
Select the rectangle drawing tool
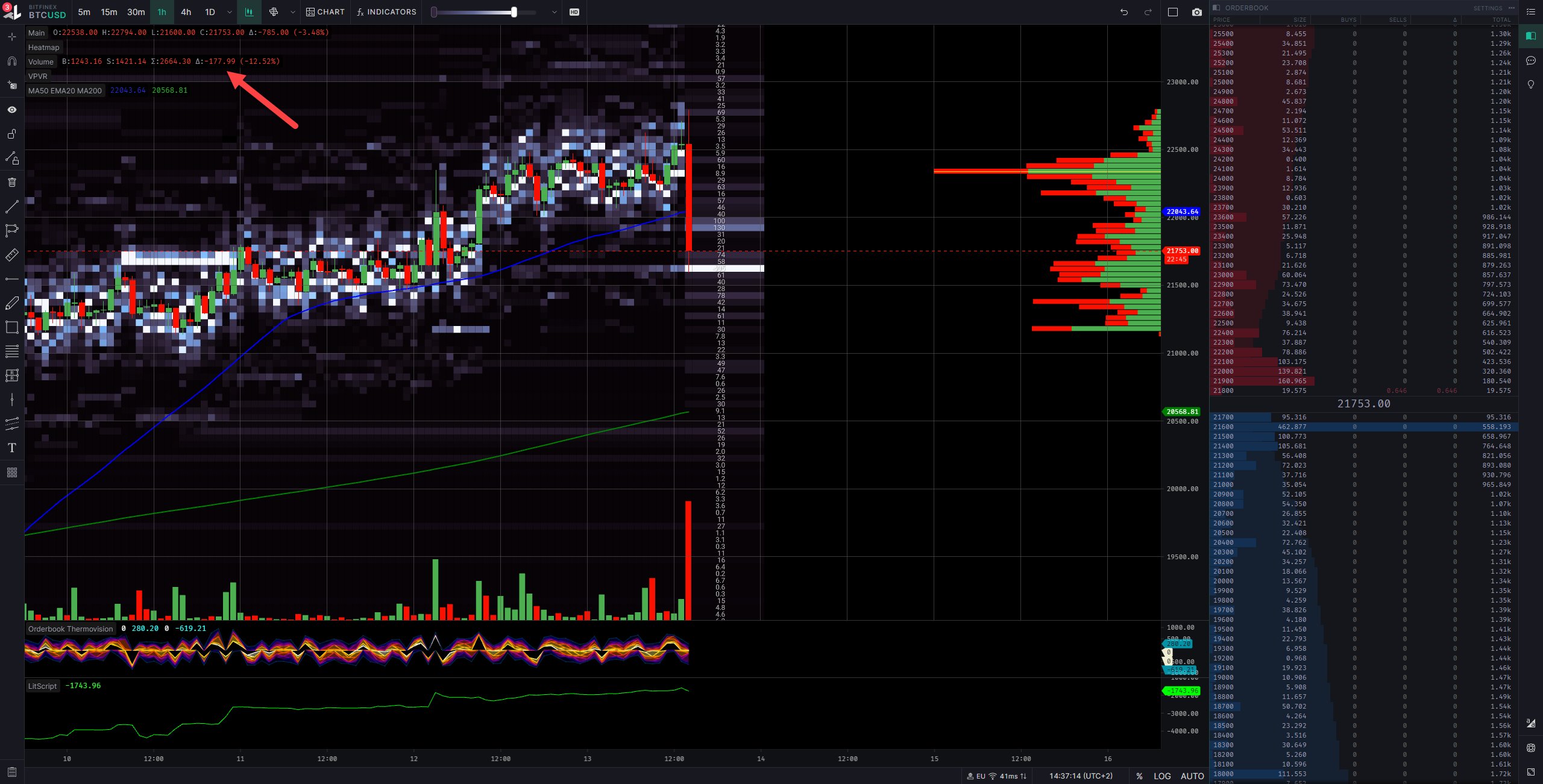click(x=12, y=328)
